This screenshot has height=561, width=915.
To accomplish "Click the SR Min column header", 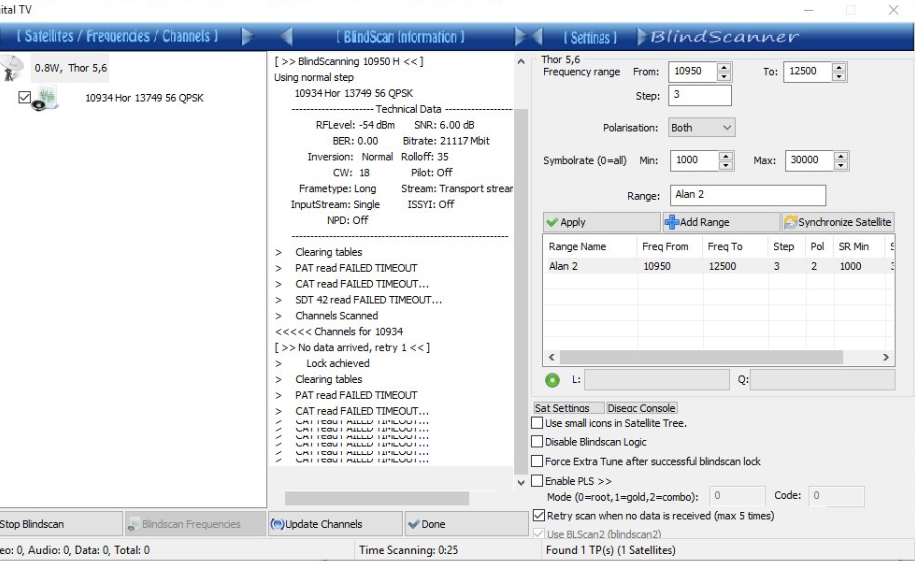I will coord(858,246).
